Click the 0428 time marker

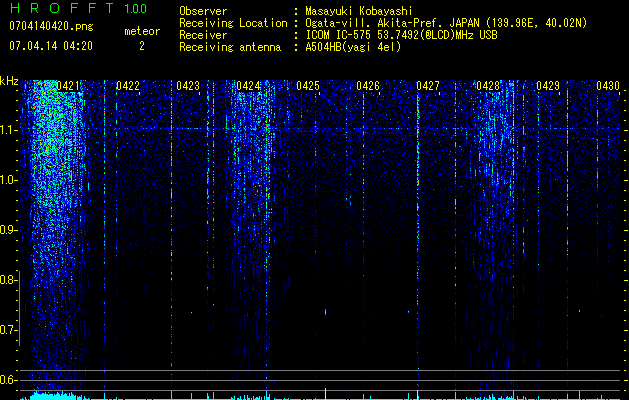488,86
